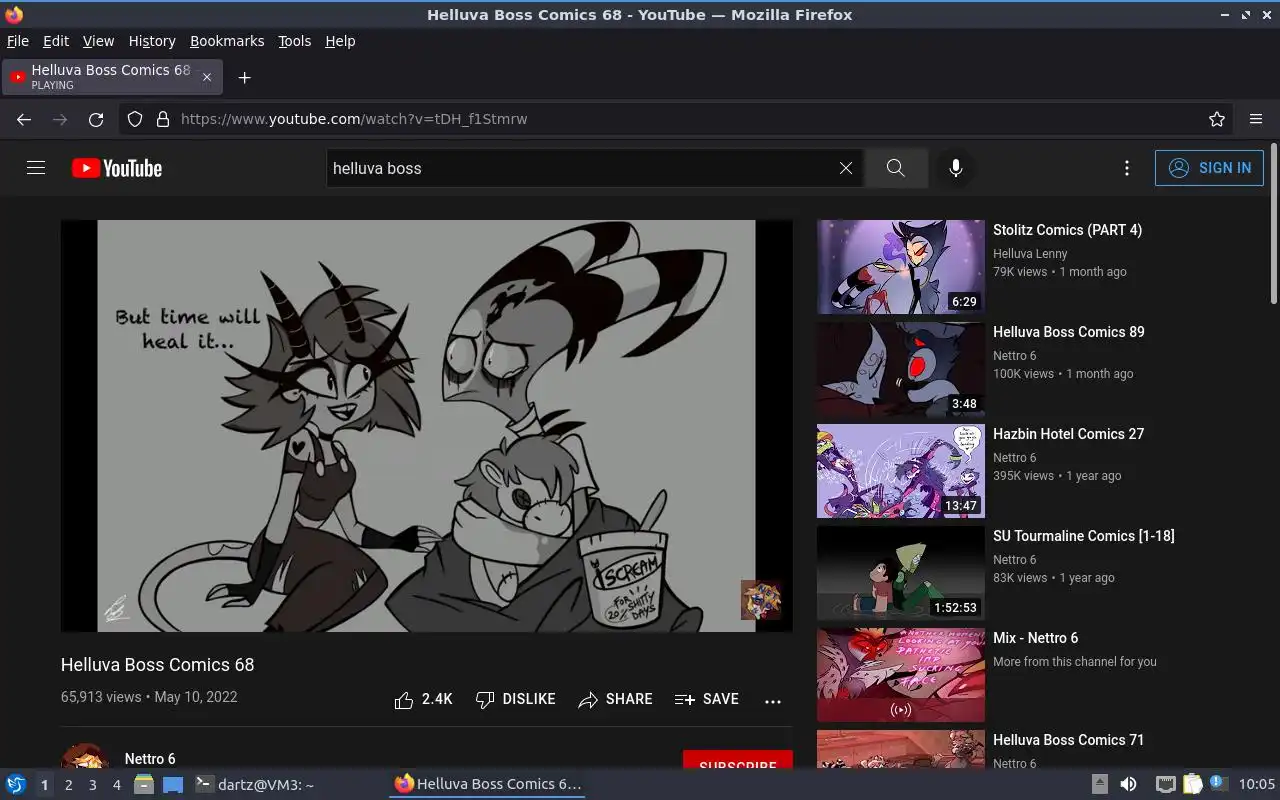1280x800 pixels.
Task: Switch to workspace 4
Action: click(116, 785)
